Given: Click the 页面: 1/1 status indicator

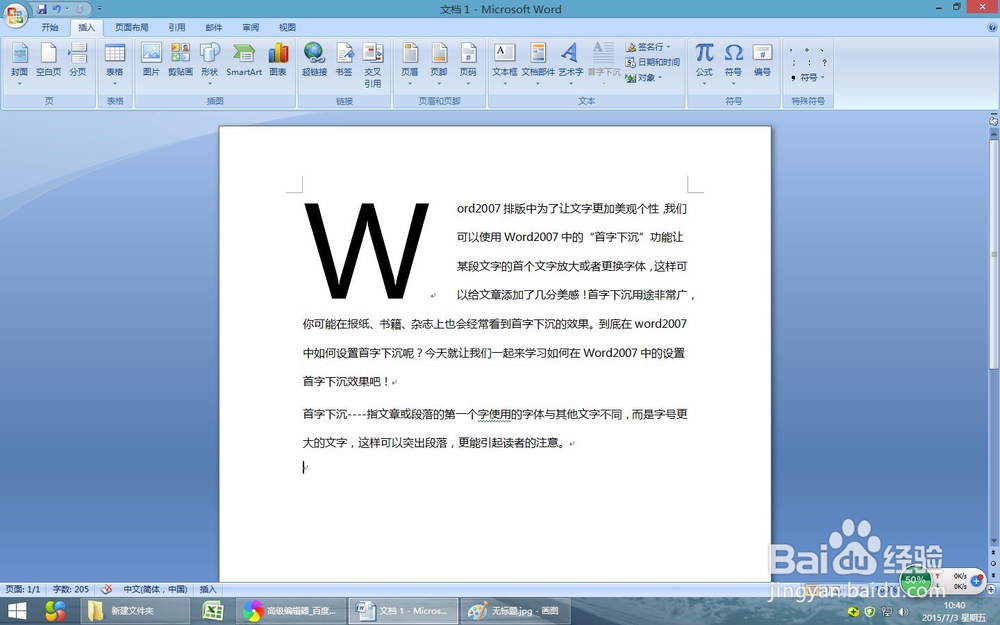Looking at the screenshot, I should [23, 589].
